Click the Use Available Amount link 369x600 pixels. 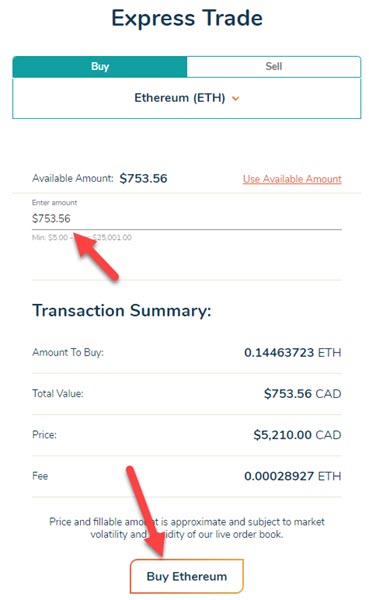pyautogui.click(x=292, y=179)
